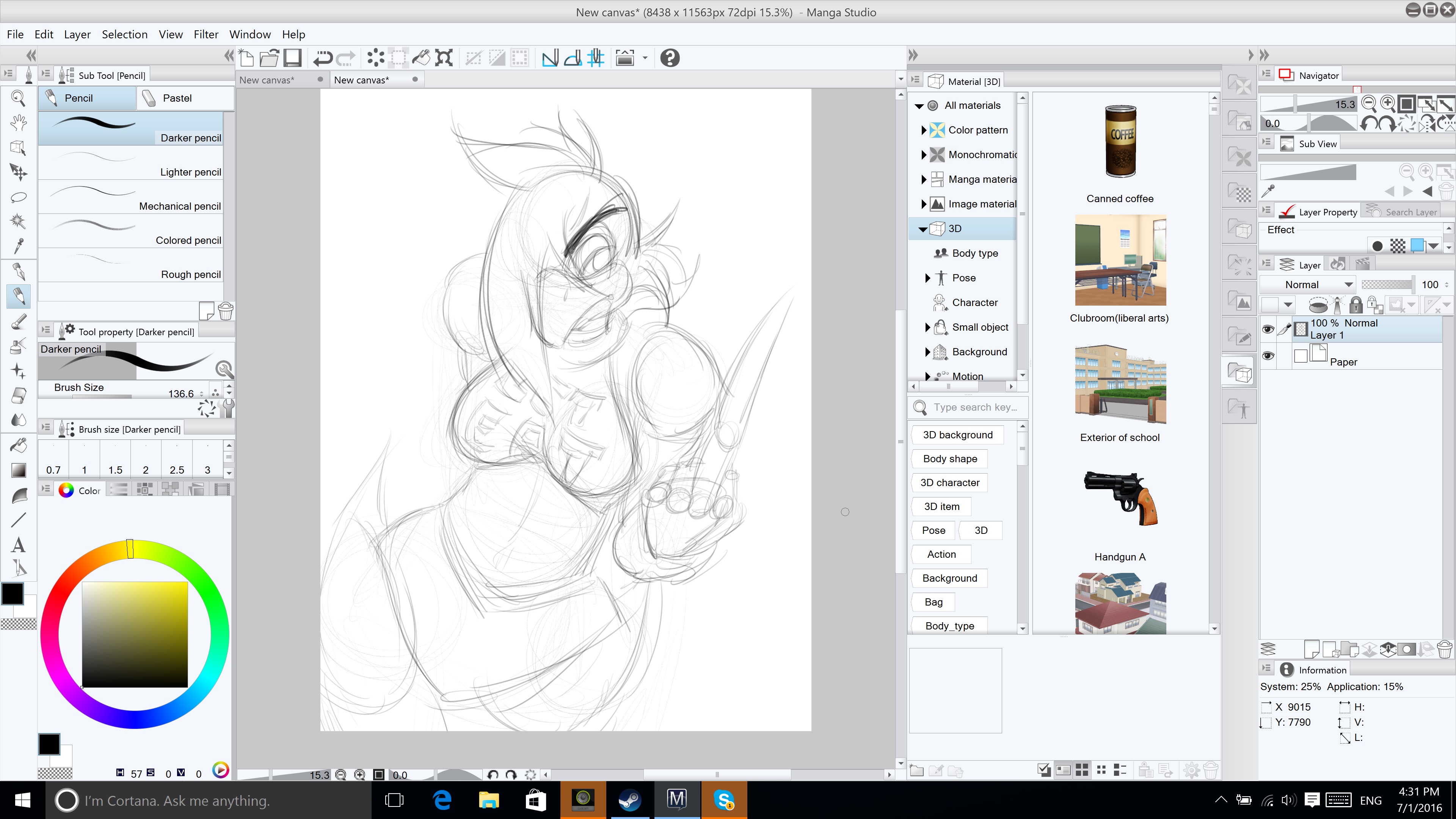Click the 3D character tag button
Screen dimensions: 1456x819
click(x=949, y=483)
